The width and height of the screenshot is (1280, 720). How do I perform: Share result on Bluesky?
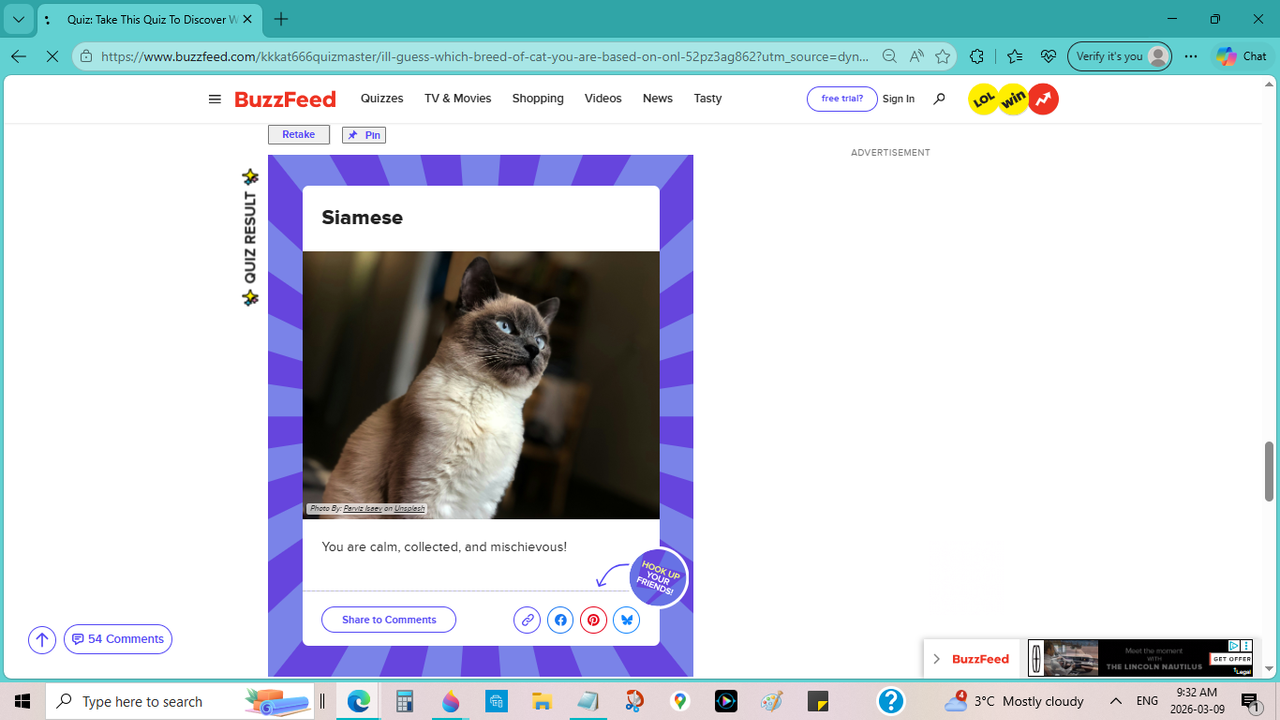(x=627, y=620)
